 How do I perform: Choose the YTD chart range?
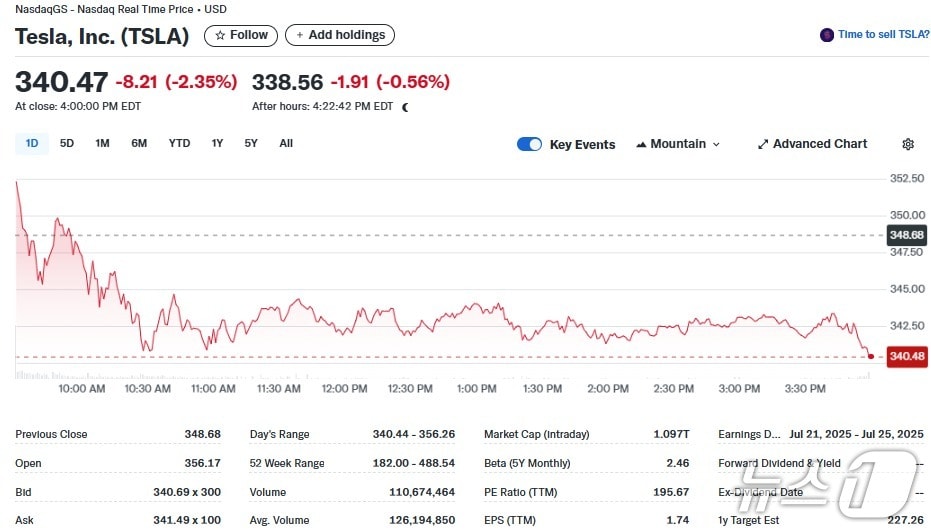coord(179,143)
